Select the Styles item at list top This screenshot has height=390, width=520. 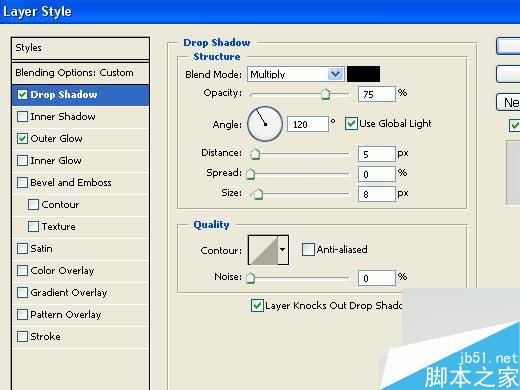click(x=80, y=48)
